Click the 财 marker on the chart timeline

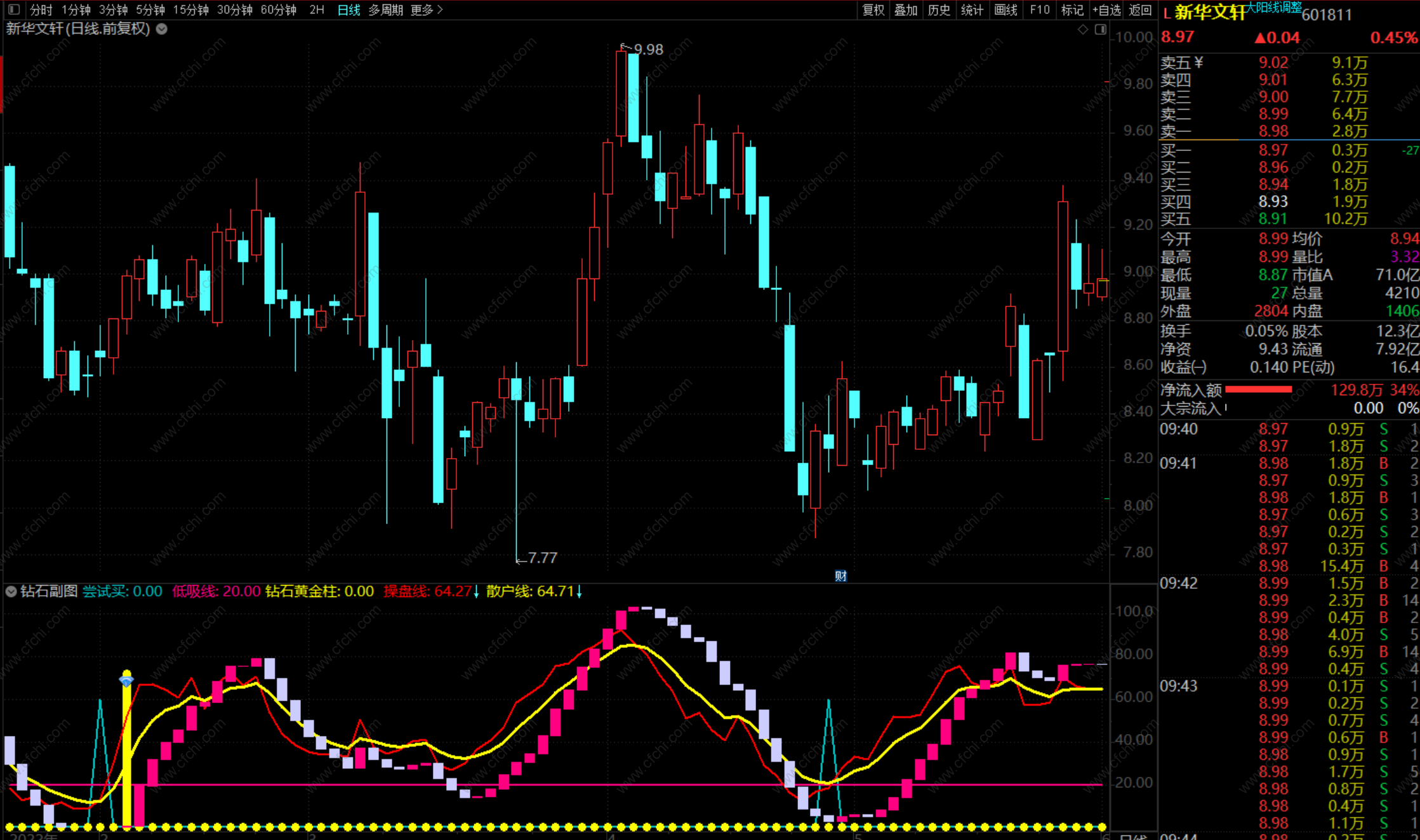[x=840, y=575]
